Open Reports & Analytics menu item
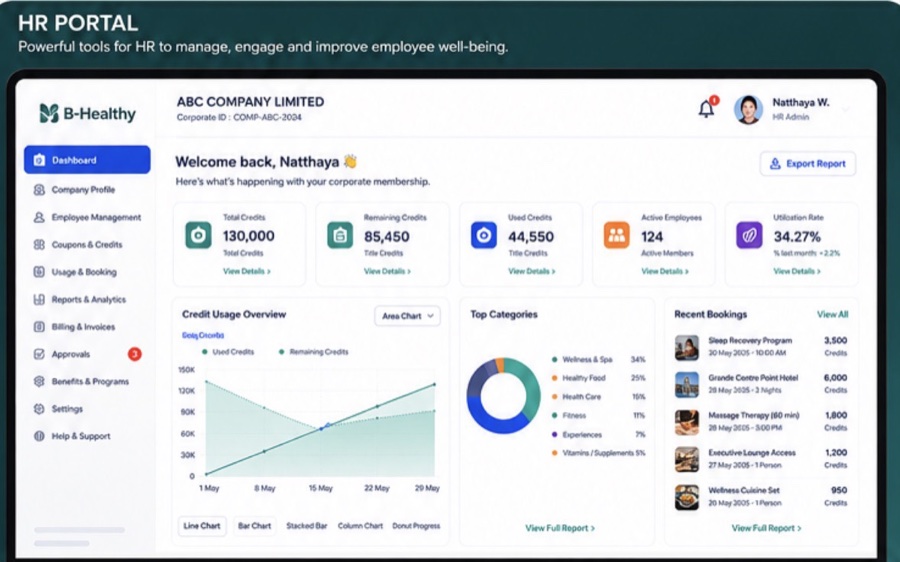The height and width of the screenshot is (562, 900). [88, 299]
